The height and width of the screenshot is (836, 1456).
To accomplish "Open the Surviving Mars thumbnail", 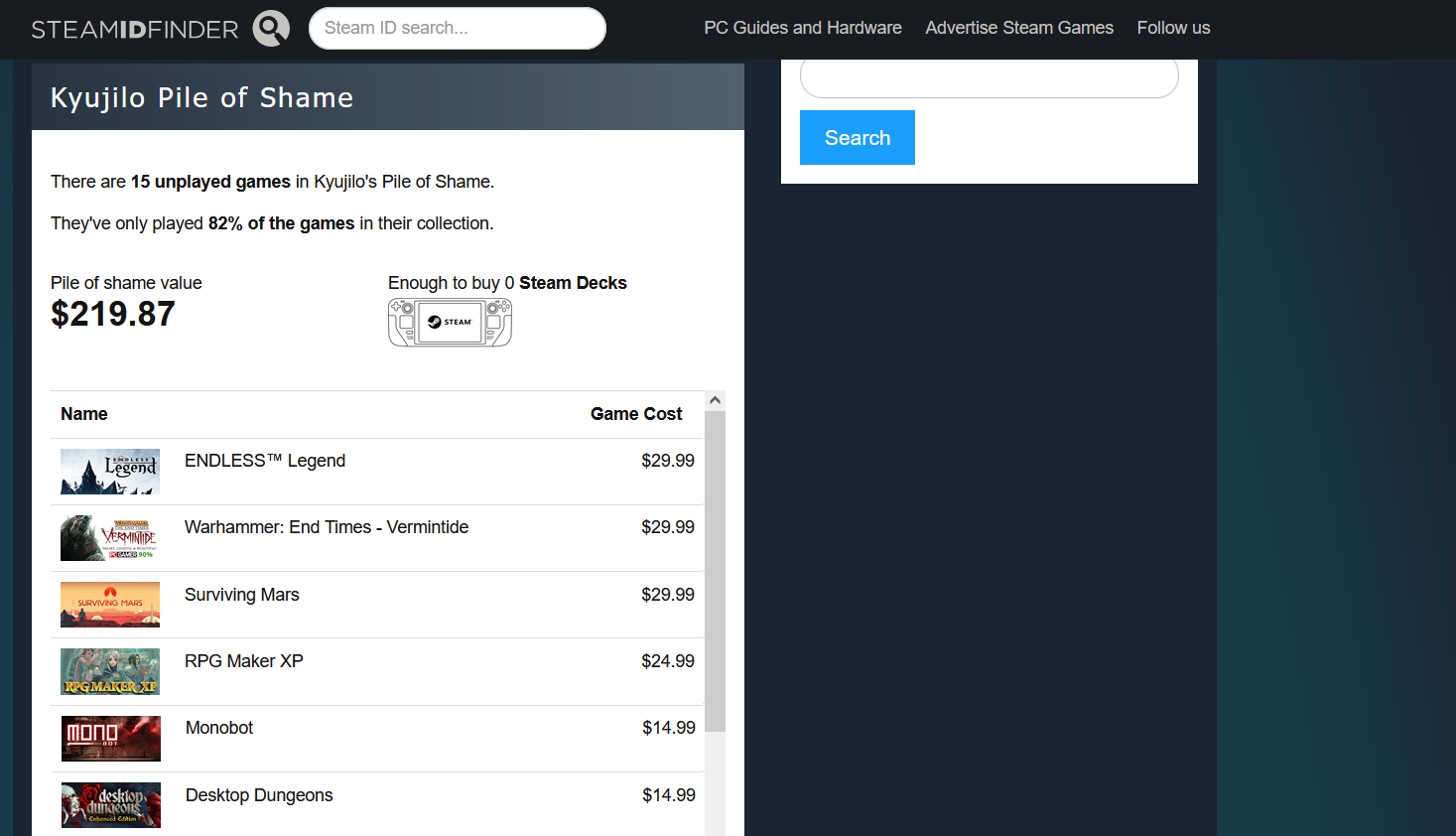I will coord(110,605).
